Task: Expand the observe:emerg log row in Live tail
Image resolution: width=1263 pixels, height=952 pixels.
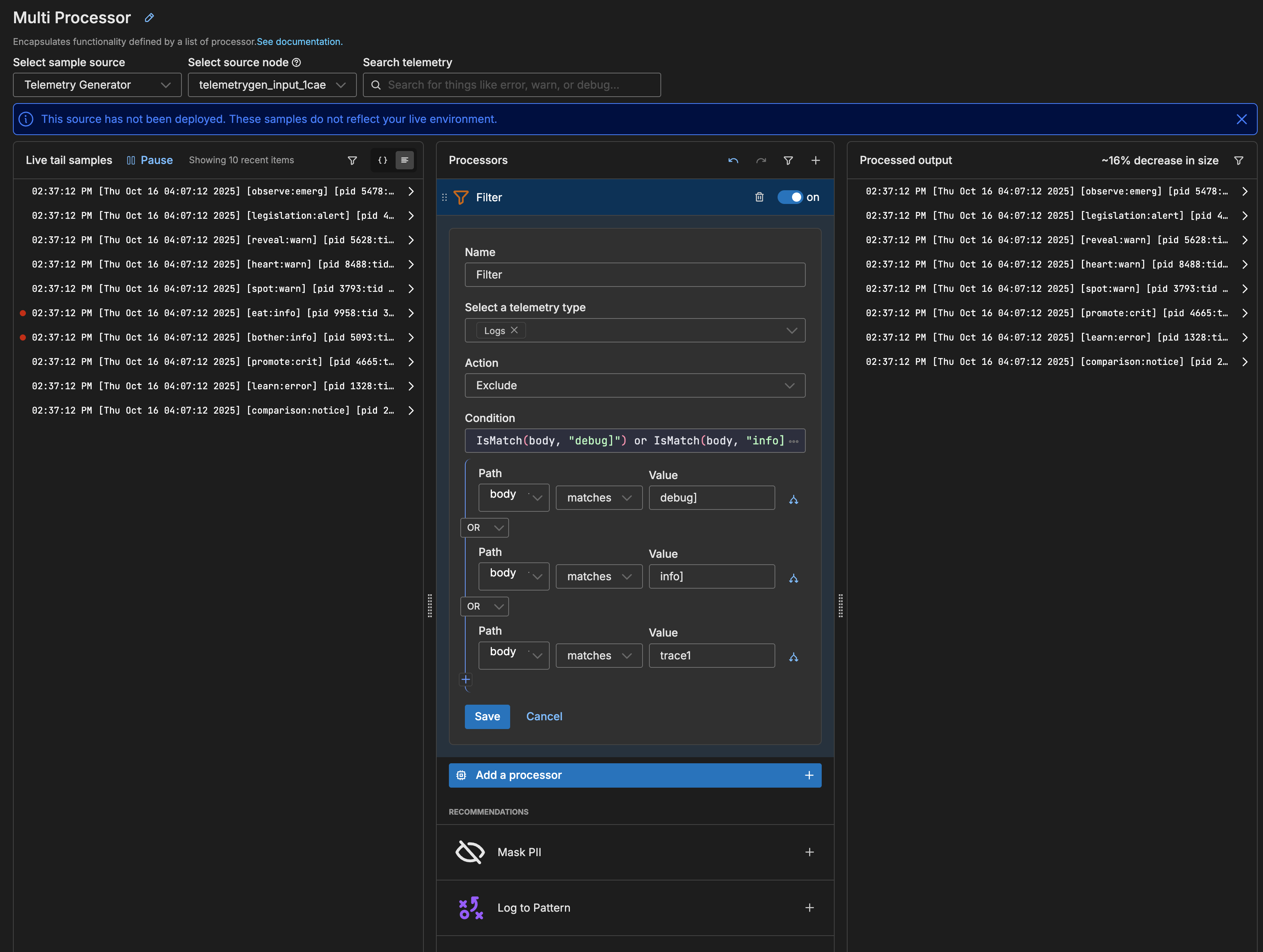Action: [410, 191]
